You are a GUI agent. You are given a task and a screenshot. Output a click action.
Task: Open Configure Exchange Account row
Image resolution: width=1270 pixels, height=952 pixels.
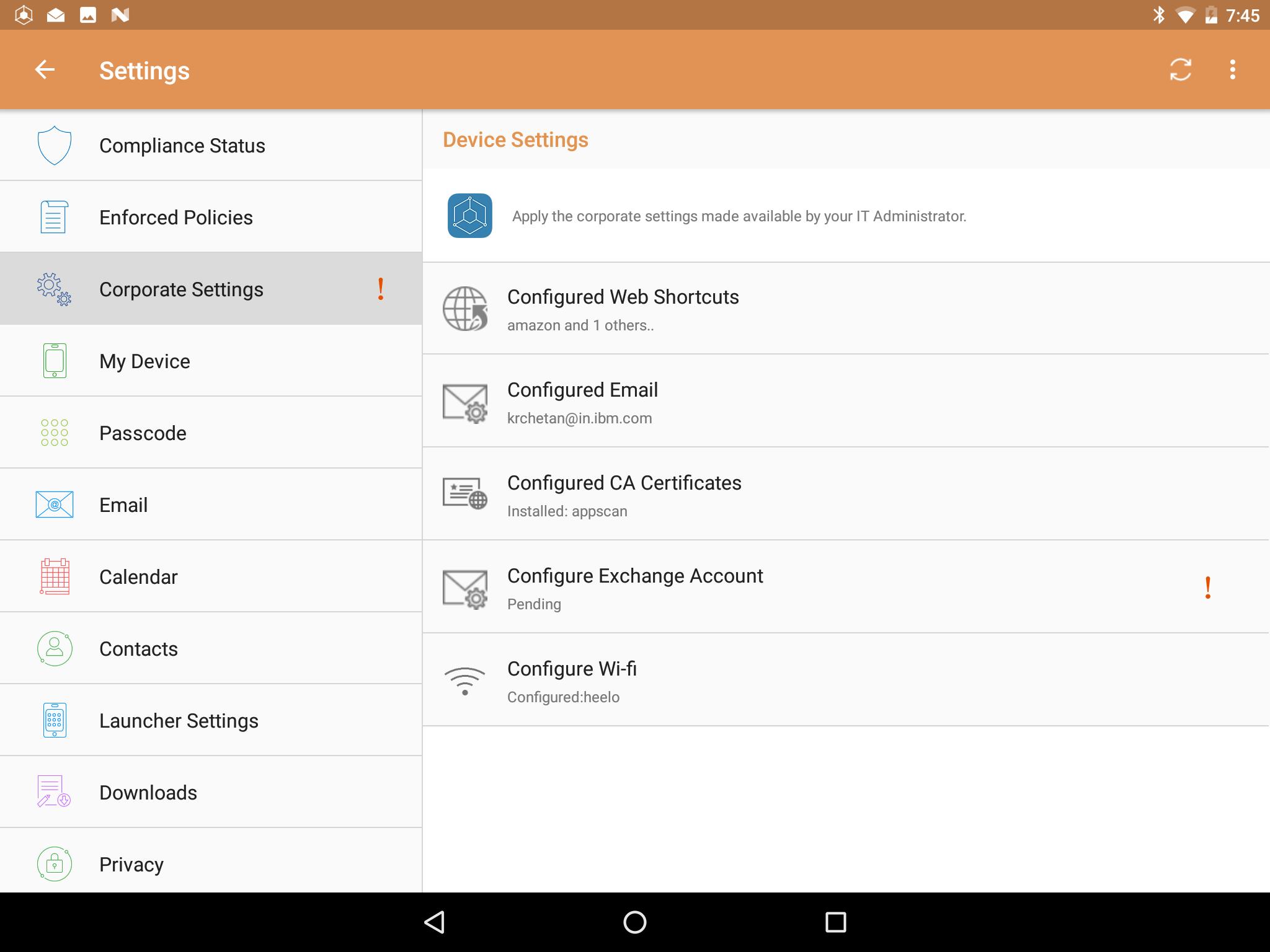pos(846,587)
